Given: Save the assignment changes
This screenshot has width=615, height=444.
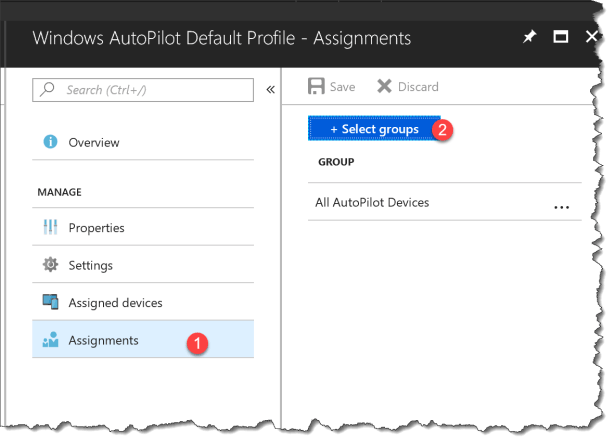Looking at the screenshot, I should point(332,87).
